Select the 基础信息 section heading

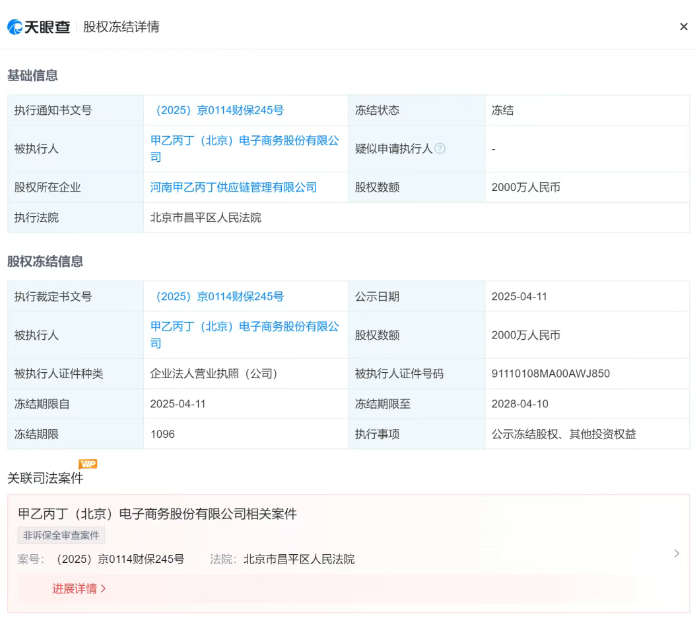(33, 75)
